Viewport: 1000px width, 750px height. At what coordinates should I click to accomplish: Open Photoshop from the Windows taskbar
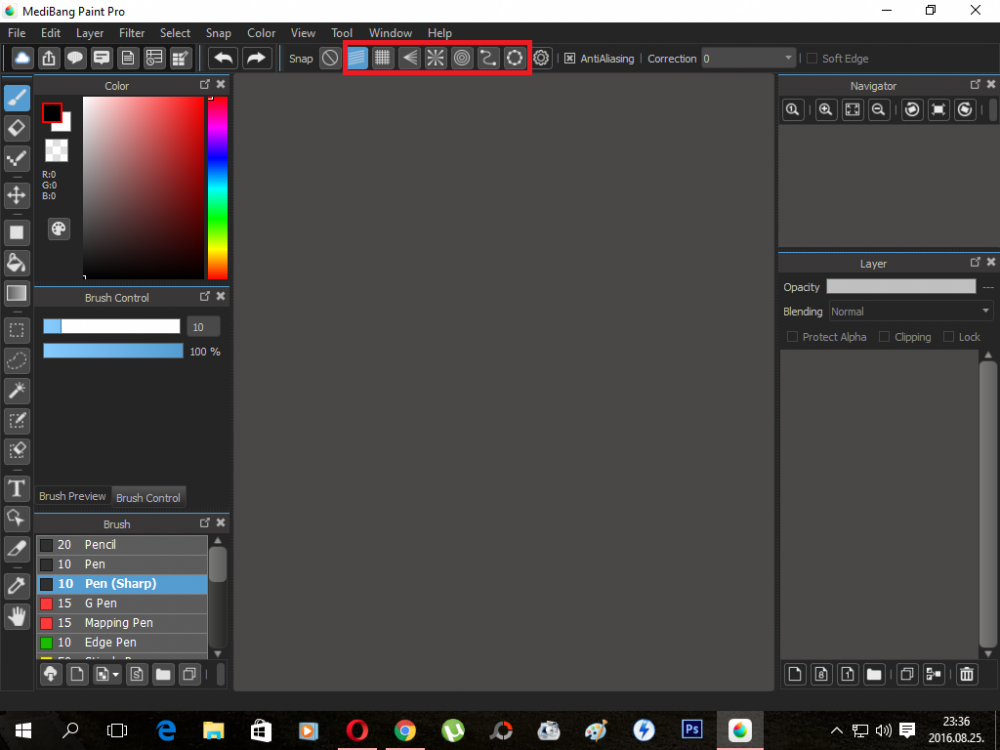(x=691, y=730)
